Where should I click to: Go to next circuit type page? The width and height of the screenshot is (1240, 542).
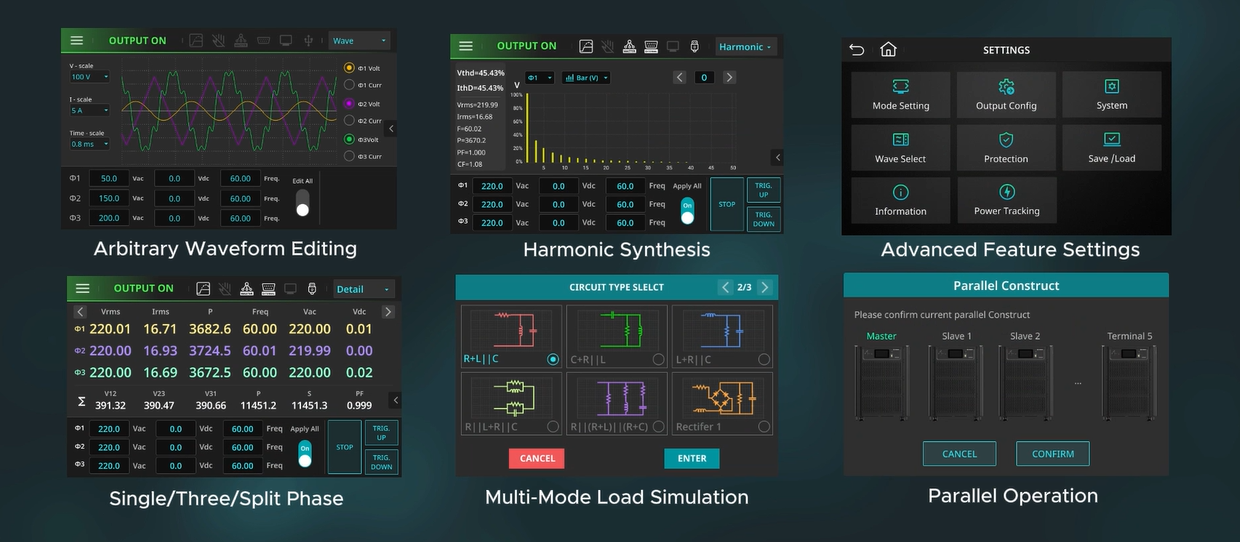click(x=765, y=288)
